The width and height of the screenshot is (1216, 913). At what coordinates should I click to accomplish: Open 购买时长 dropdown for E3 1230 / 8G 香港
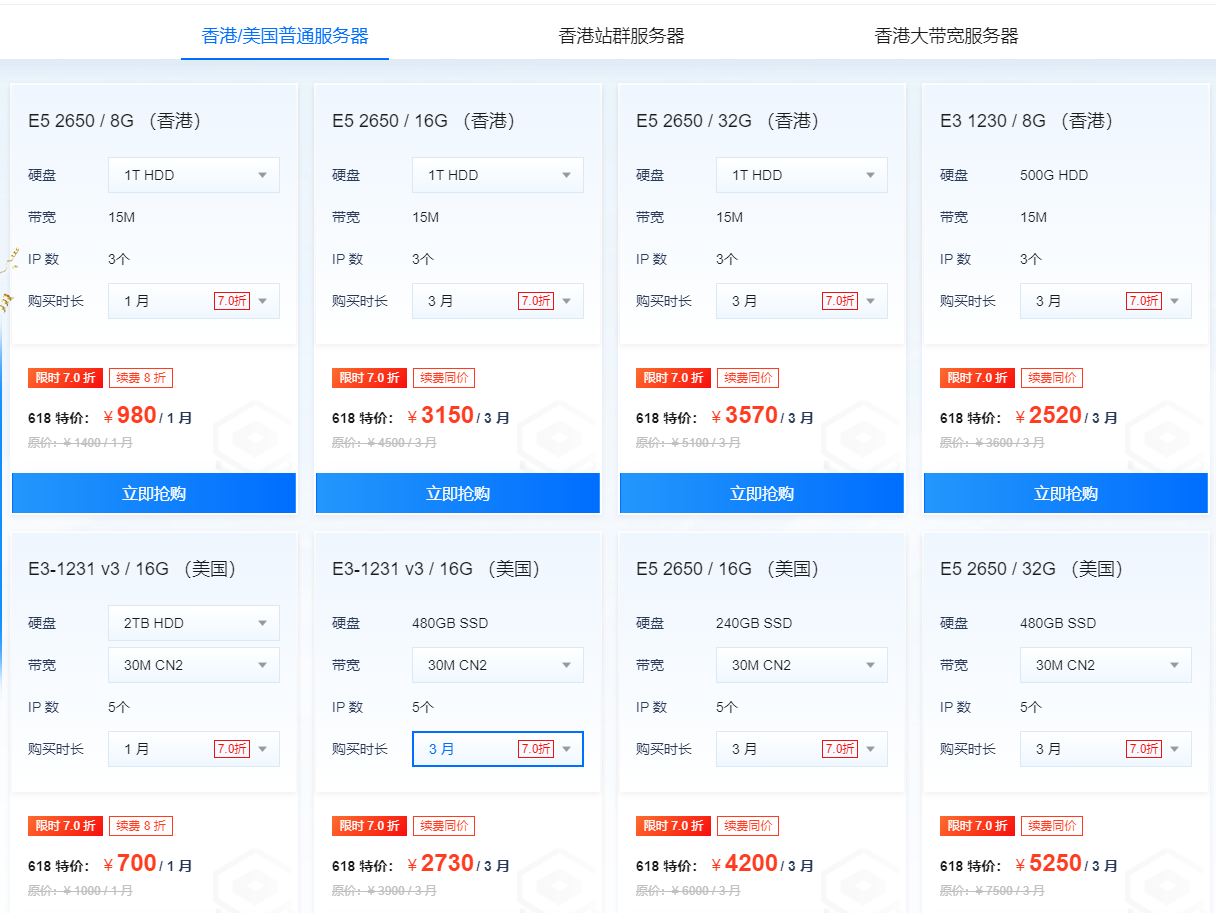[1106, 301]
